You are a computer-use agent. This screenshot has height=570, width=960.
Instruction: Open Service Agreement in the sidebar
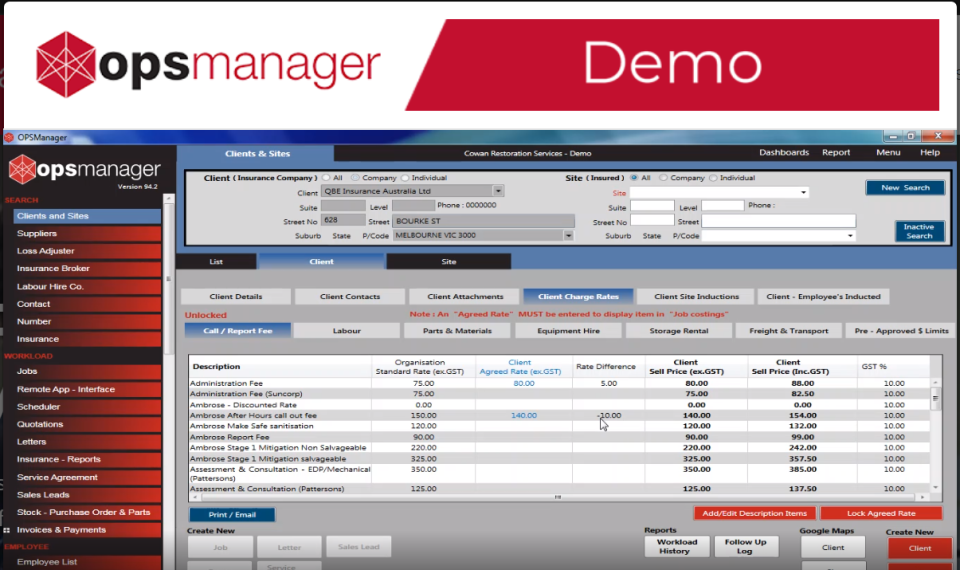pyautogui.click(x=87, y=478)
